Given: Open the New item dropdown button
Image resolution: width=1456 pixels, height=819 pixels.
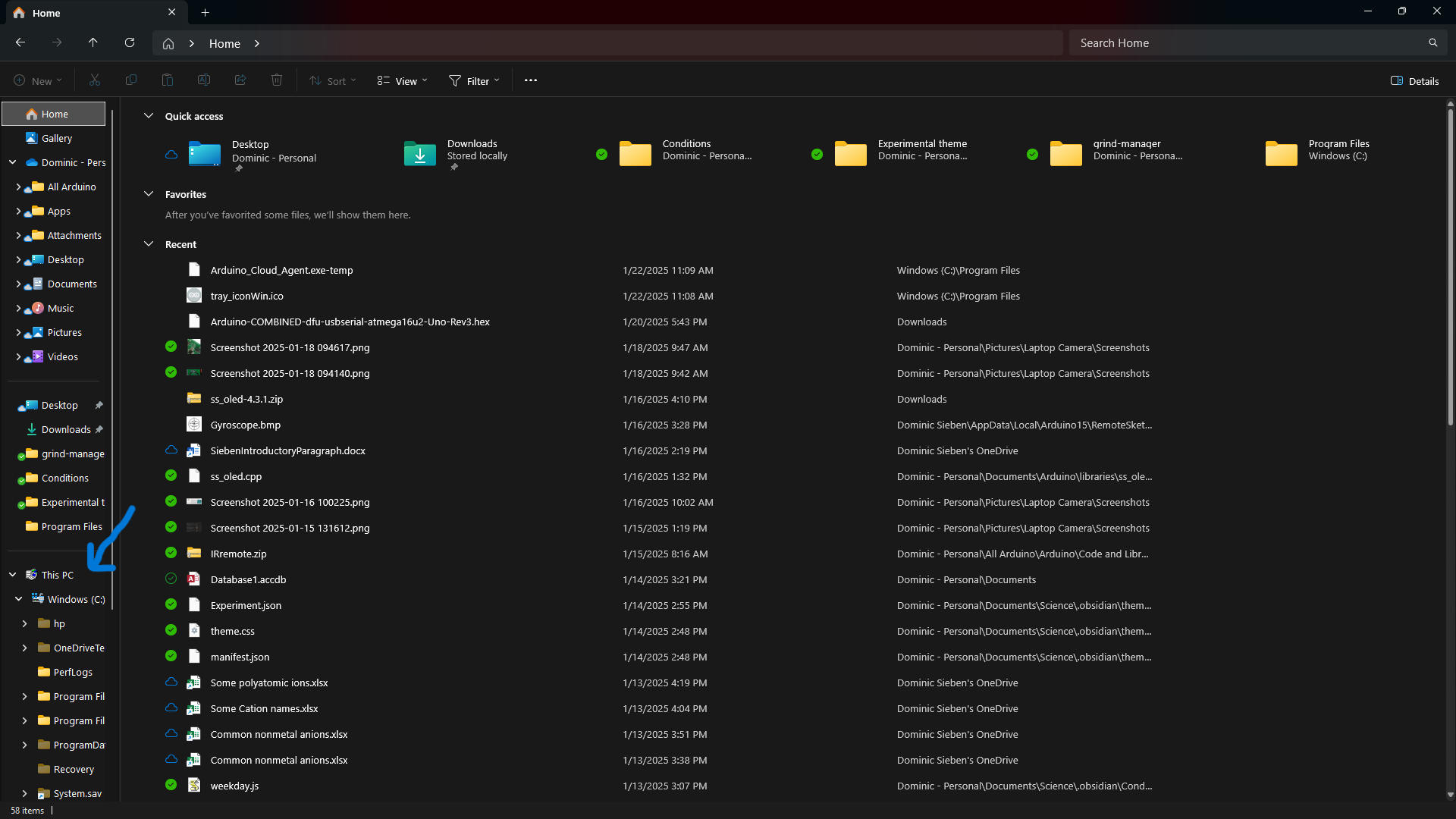Looking at the screenshot, I should [38, 81].
